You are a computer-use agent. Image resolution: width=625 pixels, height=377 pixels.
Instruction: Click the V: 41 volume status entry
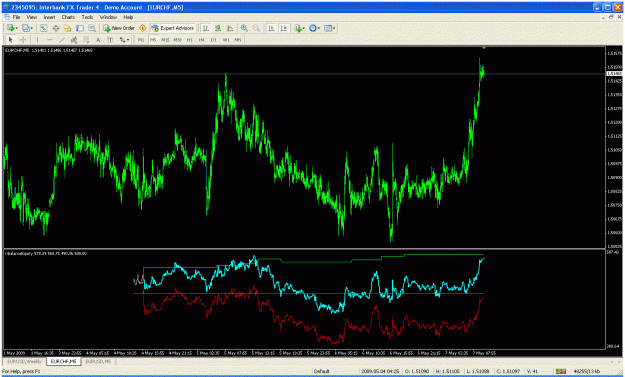[x=533, y=371]
